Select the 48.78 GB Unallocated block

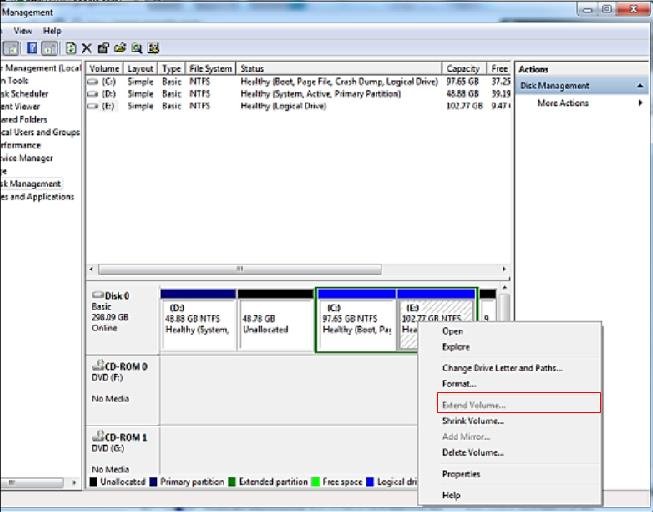(x=275, y=320)
